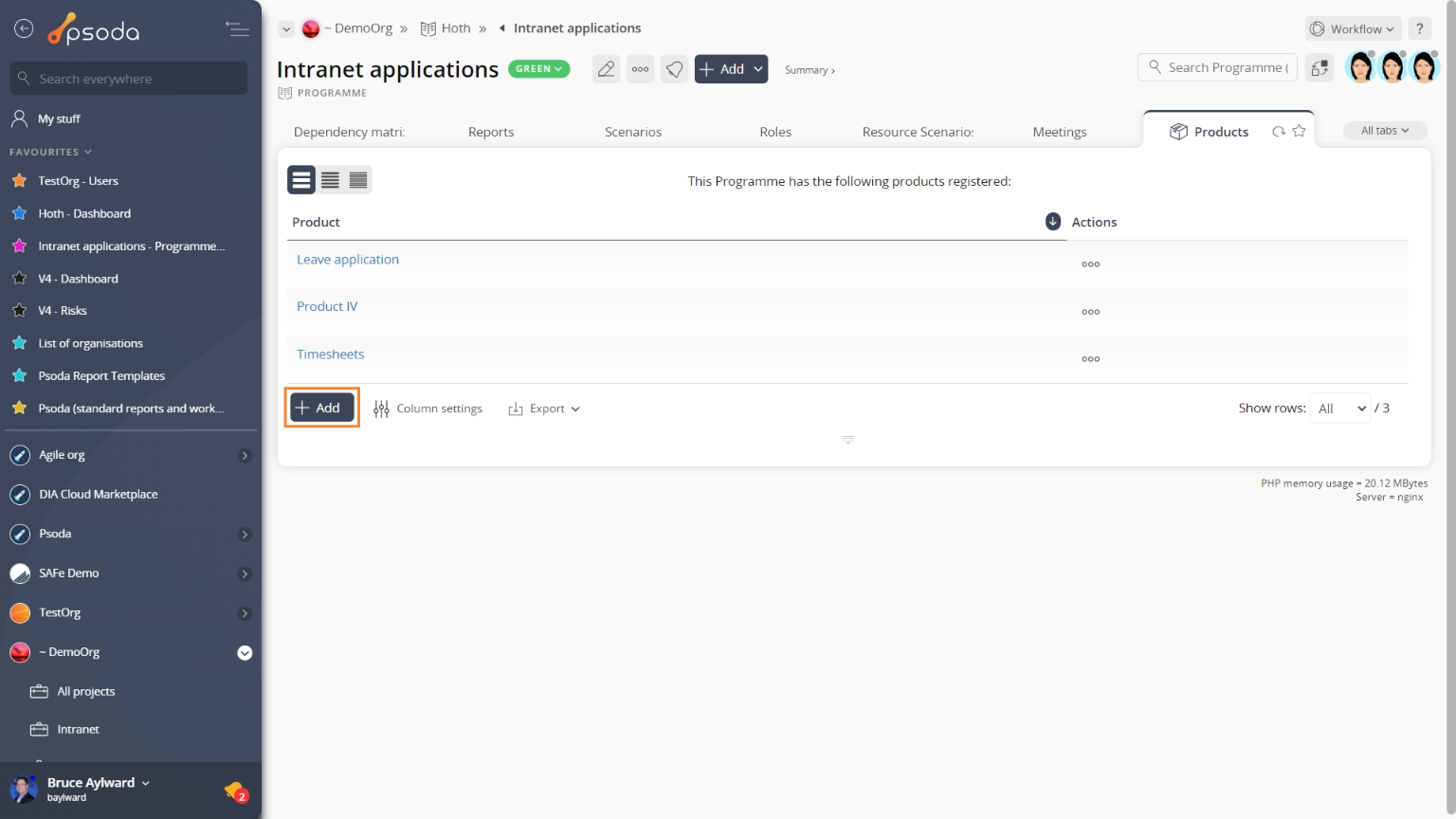Switch to the Meetings tab
1456x819 pixels.
click(x=1060, y=132)
